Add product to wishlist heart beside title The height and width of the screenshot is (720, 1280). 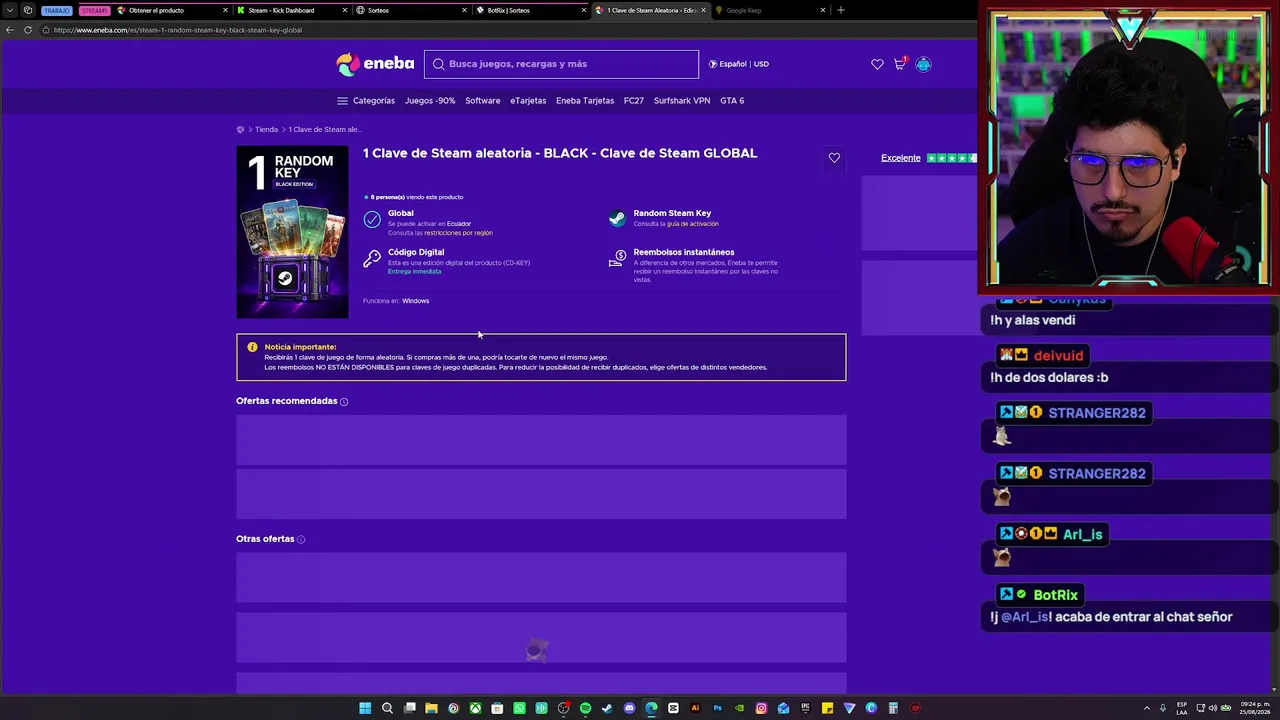tap(834, 158)
